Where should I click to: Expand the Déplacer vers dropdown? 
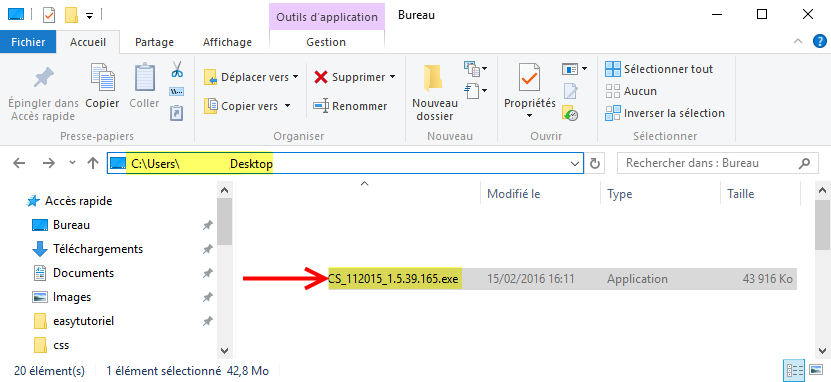tap(295, 77)
